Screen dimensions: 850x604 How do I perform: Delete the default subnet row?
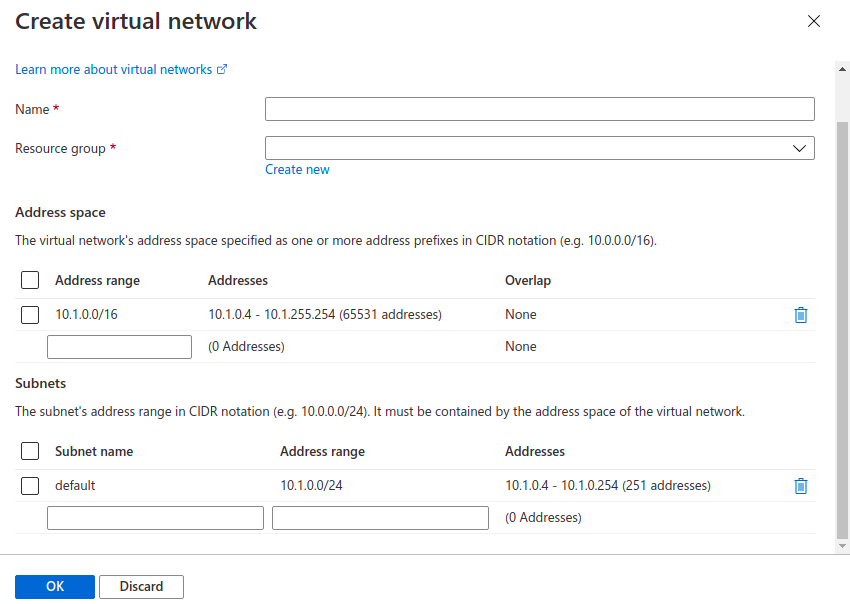(x=800, y=486)
